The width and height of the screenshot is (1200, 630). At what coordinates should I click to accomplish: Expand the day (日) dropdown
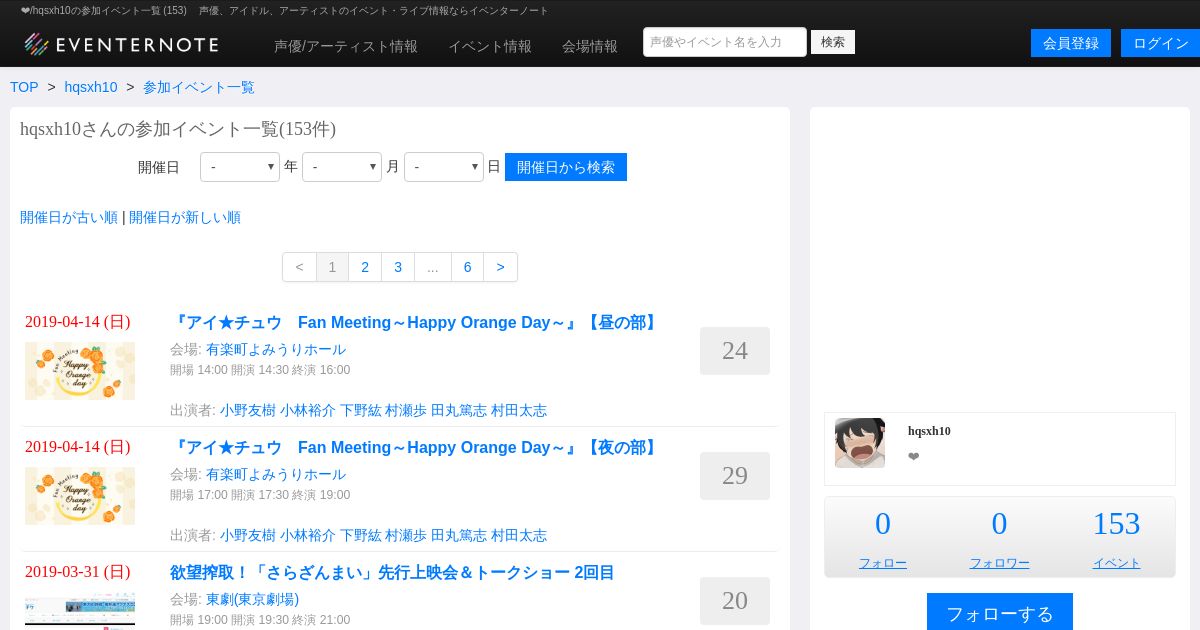click(x=444, y=167)
